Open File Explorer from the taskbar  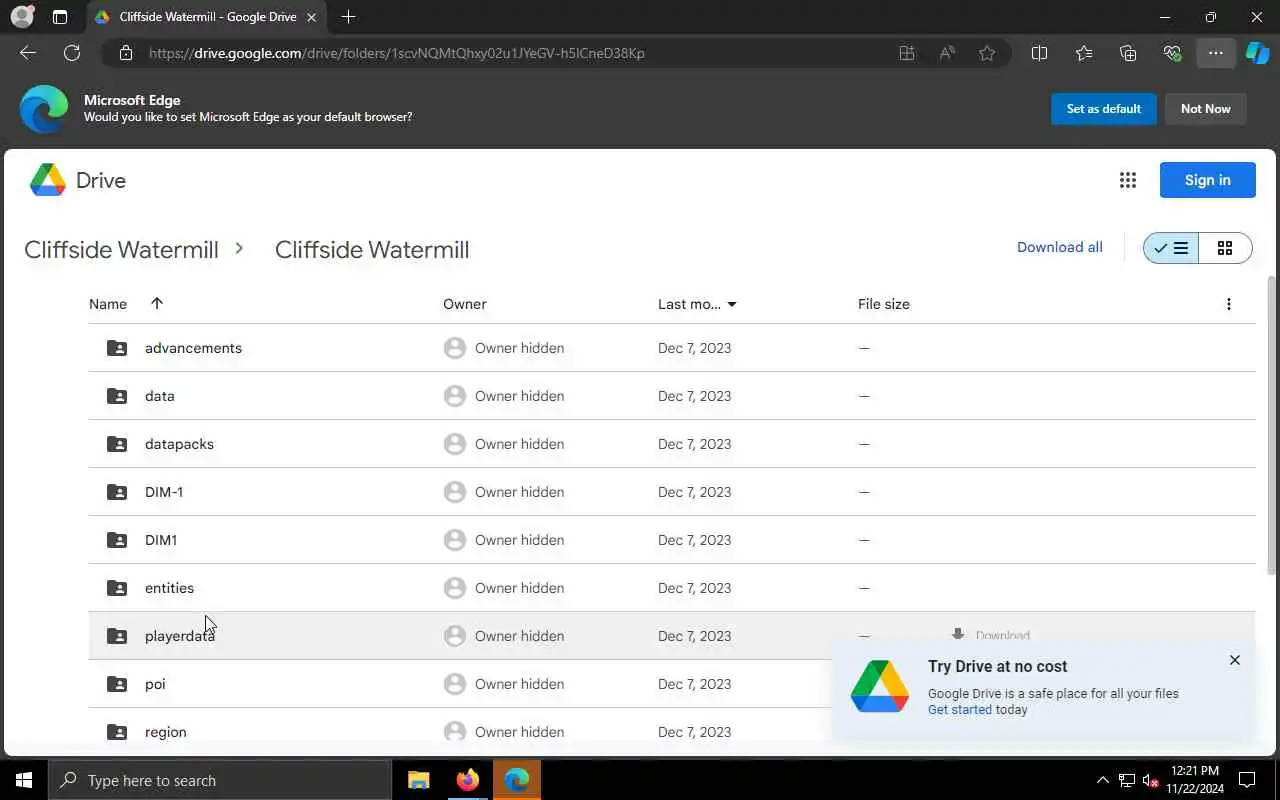(419, 780)
